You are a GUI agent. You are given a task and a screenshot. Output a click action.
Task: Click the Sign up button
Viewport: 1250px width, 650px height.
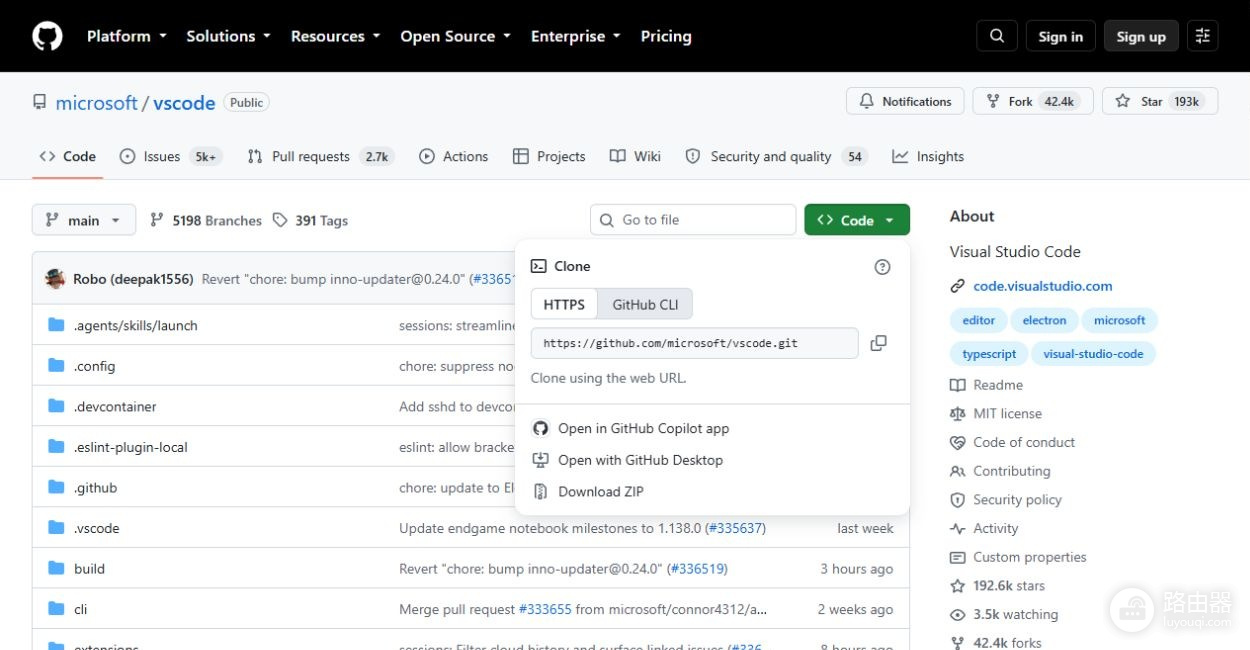(x=1141, y=36)
